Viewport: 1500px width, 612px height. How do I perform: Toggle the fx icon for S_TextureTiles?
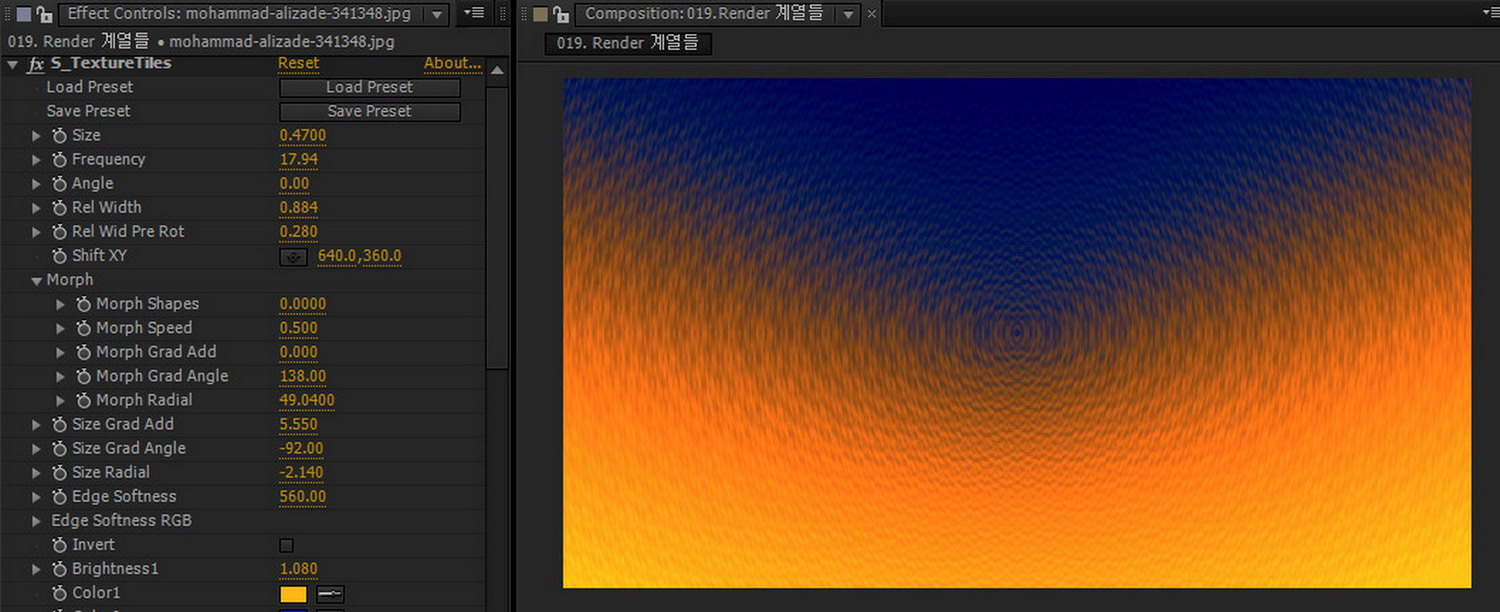pyautogui.click(x=36, y=64)
